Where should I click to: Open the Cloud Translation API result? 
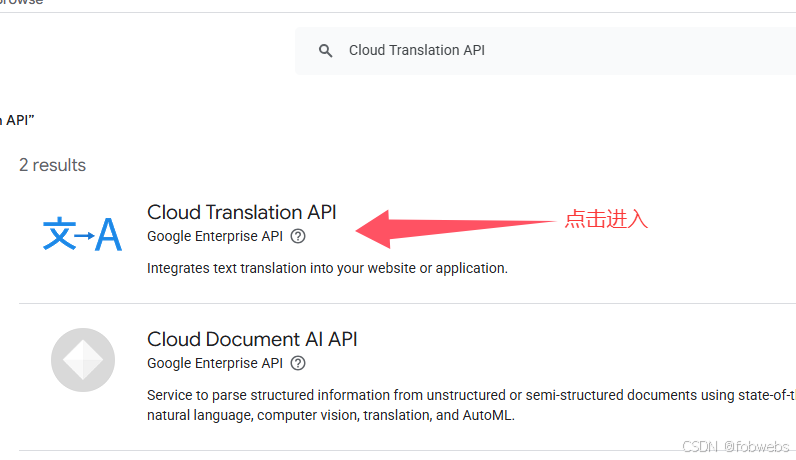[242, 212]
